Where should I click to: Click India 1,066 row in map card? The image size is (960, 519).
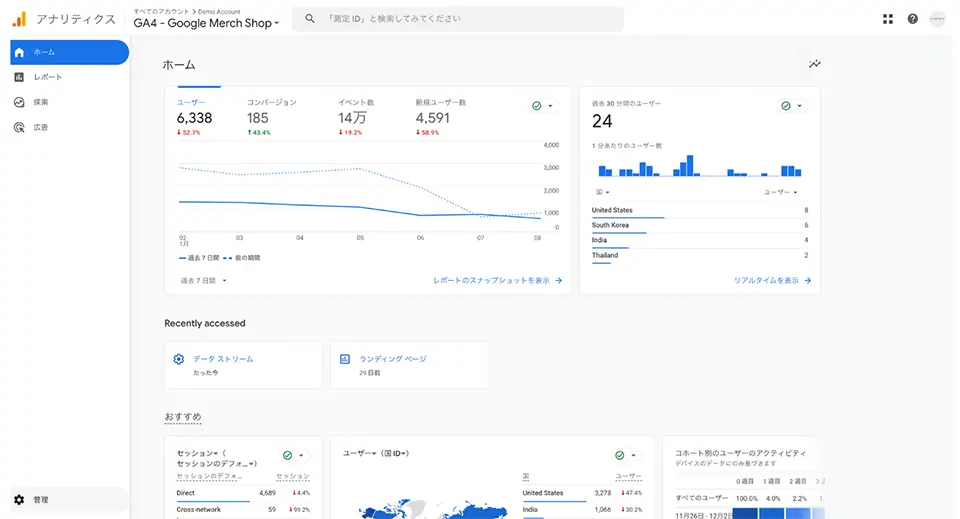(582, 509)
